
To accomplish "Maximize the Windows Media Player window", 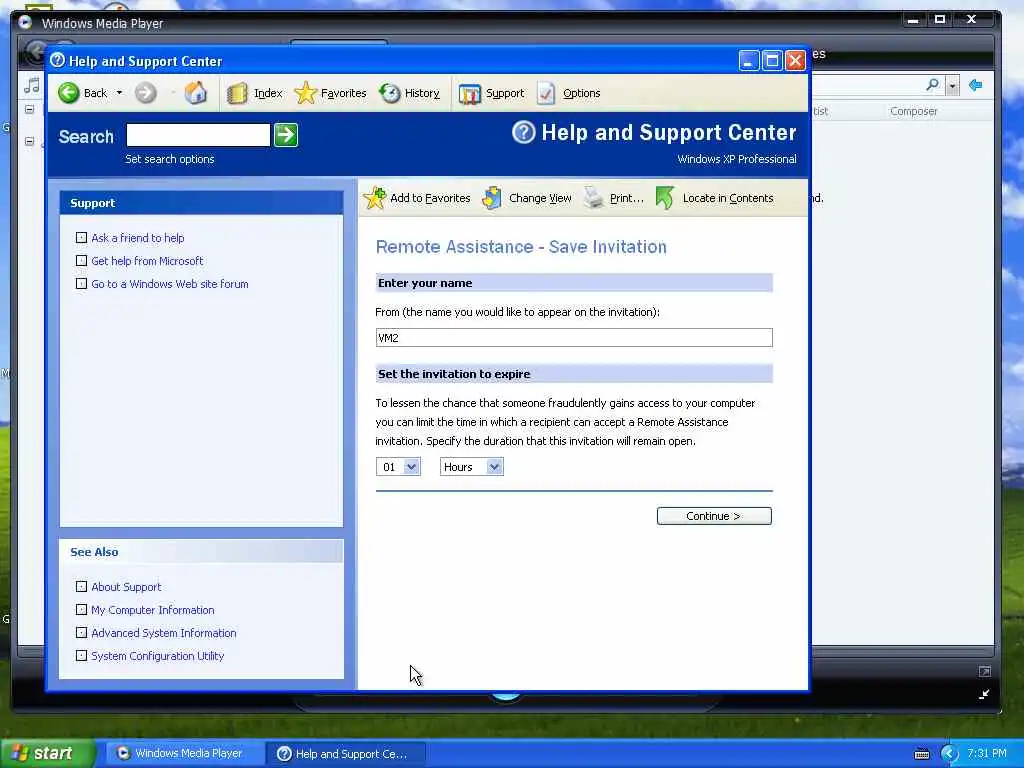I will coord(940,20).
